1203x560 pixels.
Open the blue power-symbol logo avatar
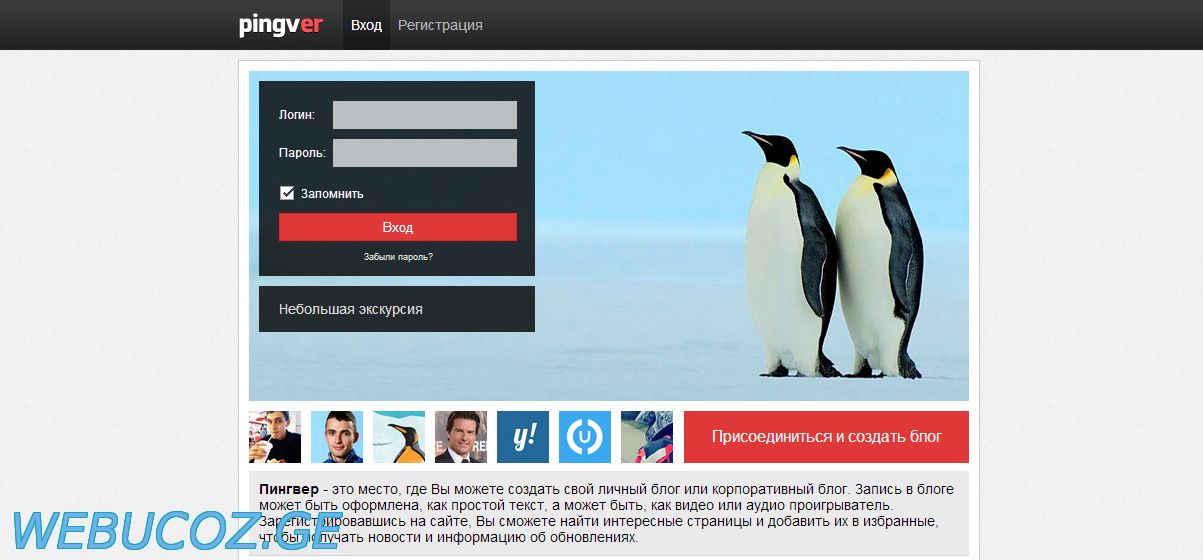(585, 437)
